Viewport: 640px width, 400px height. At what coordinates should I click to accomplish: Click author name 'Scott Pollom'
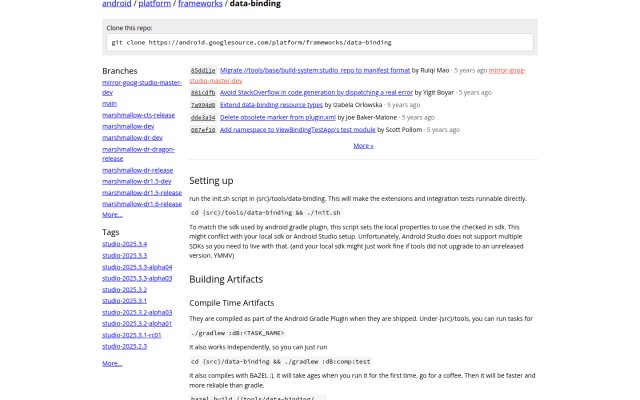pos(404,130)
